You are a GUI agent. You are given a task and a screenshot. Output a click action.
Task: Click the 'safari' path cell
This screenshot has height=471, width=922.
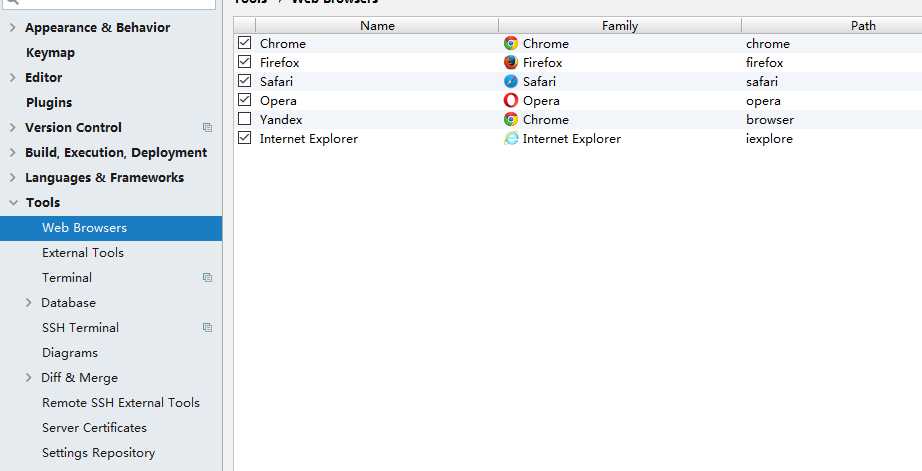pos(831,81)
